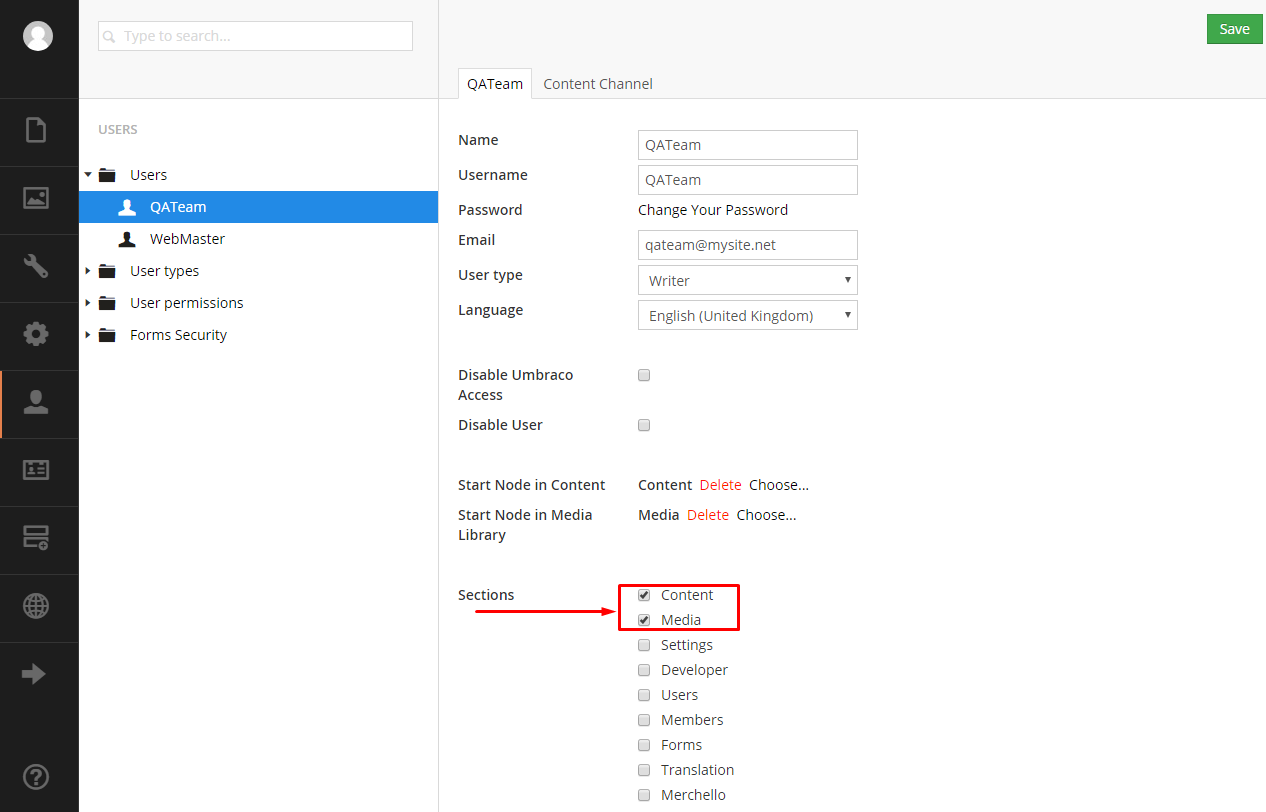
Task: Expand the User permissions folder
Action: point(88,303)
